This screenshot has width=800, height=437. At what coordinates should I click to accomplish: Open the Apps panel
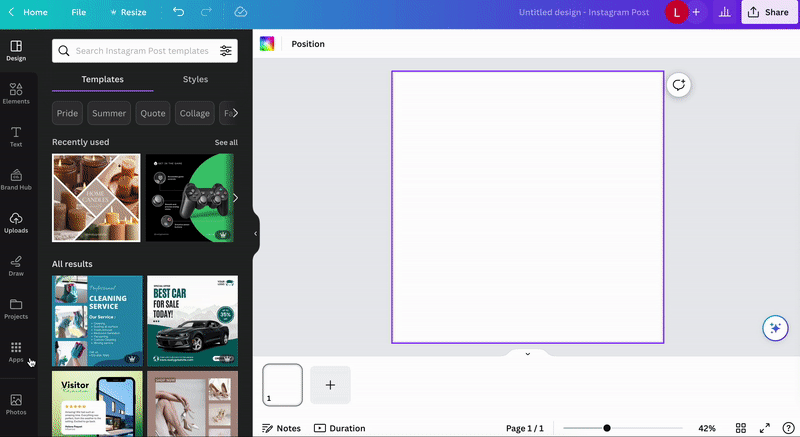[16, 351]
